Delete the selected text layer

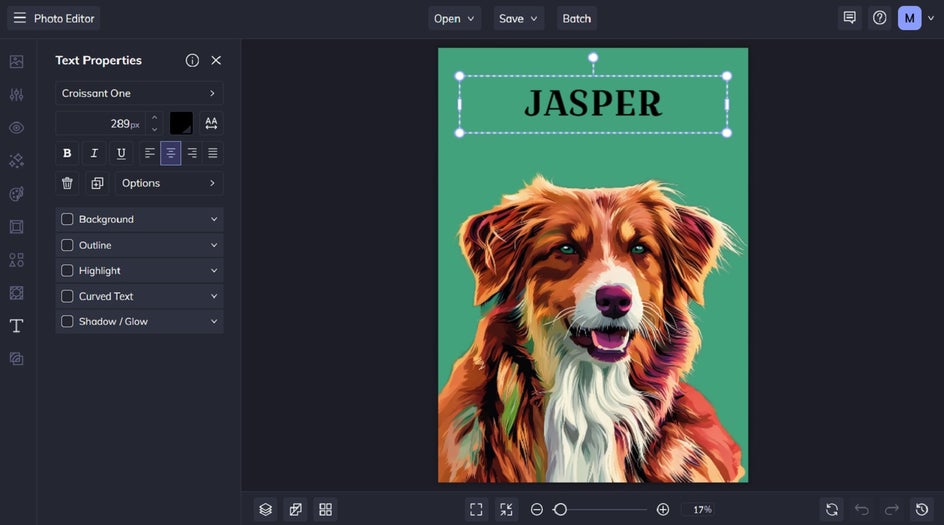coord(67,183)
